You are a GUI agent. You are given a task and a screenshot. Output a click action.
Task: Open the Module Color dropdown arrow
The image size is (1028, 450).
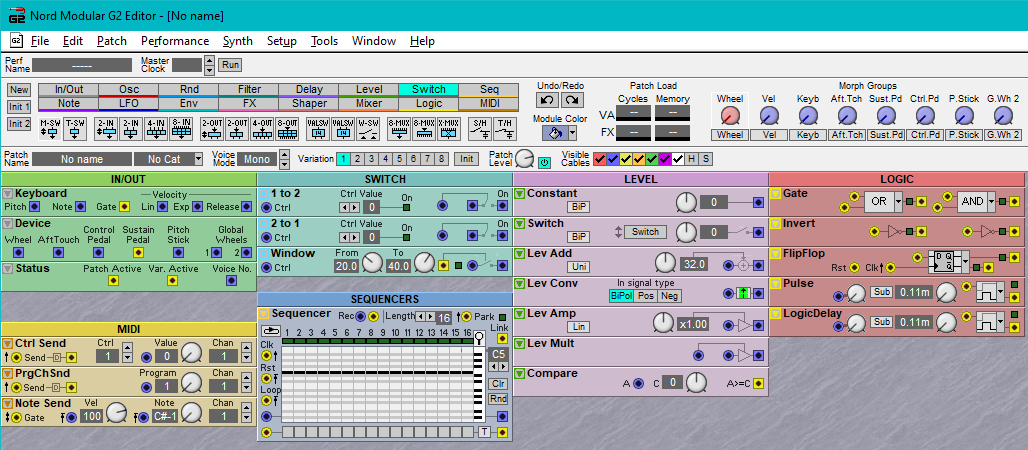coord(571,133)
